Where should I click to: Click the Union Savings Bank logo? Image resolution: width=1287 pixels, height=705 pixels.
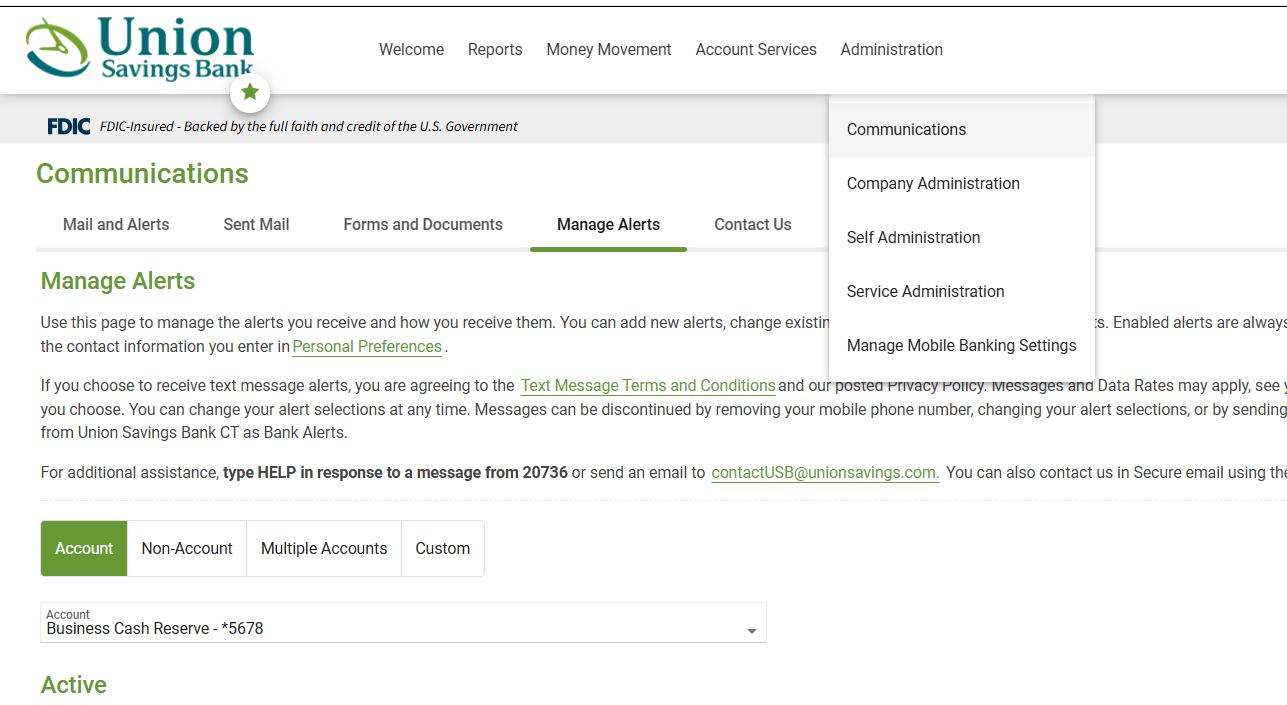pyautogui.click(x=140, y=48)
